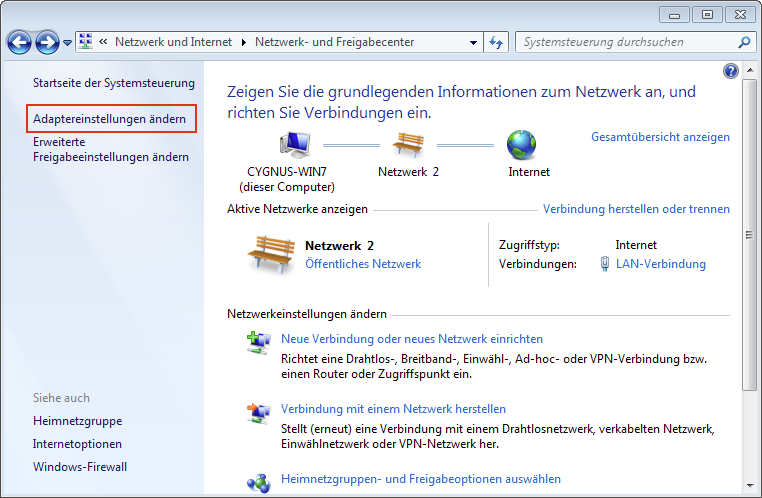Viewport: 762px width, 498px height.
Task: Click the 'Zugriffstyp:' label
Action: (529, 245)
